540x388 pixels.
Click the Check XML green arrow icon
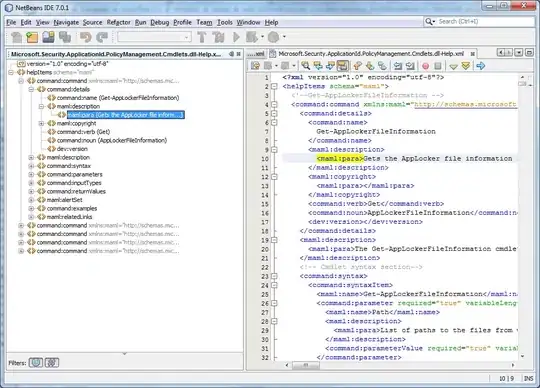point(453,66)
